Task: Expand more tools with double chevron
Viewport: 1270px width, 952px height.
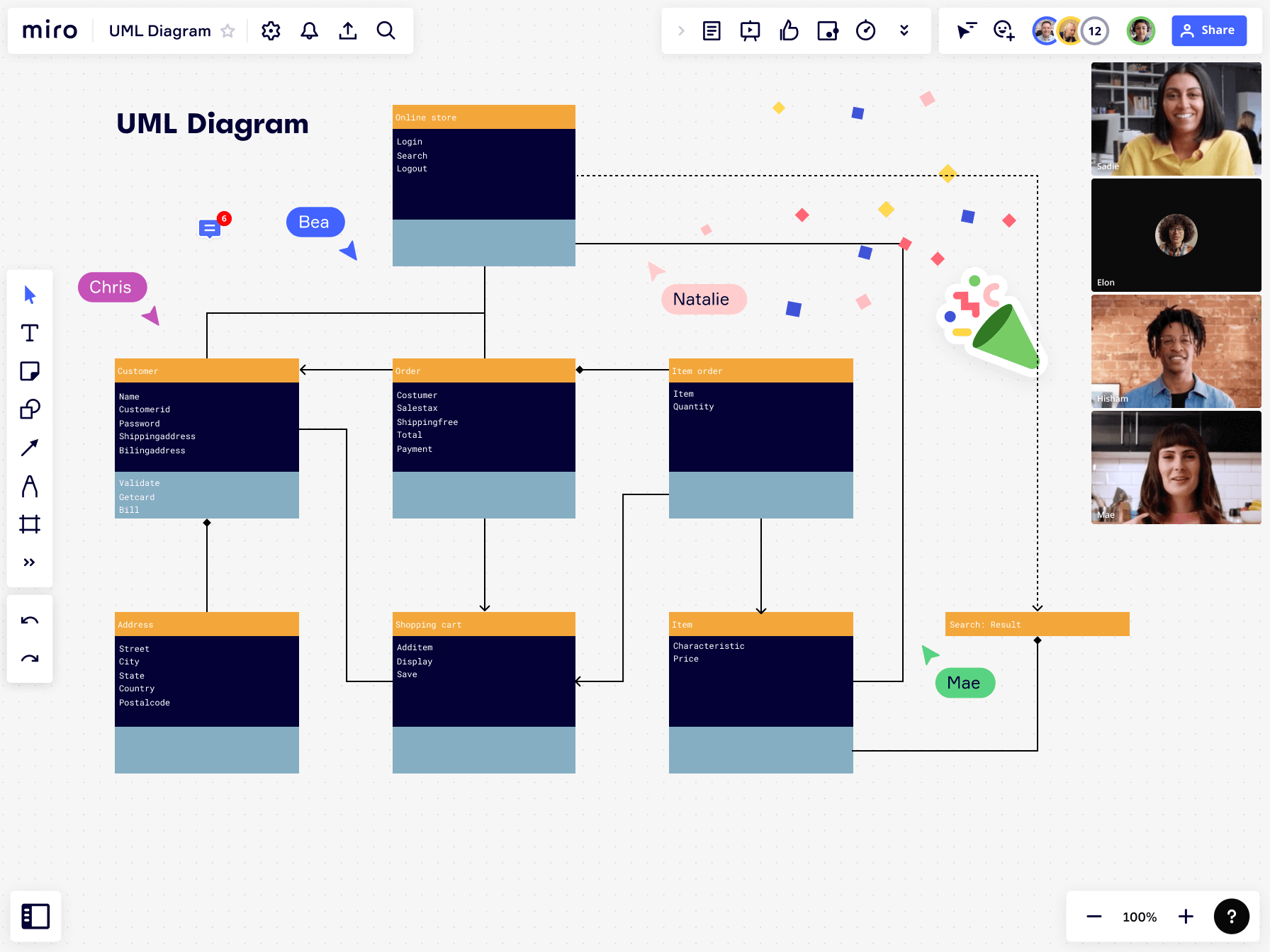Action: coord(30,562)
